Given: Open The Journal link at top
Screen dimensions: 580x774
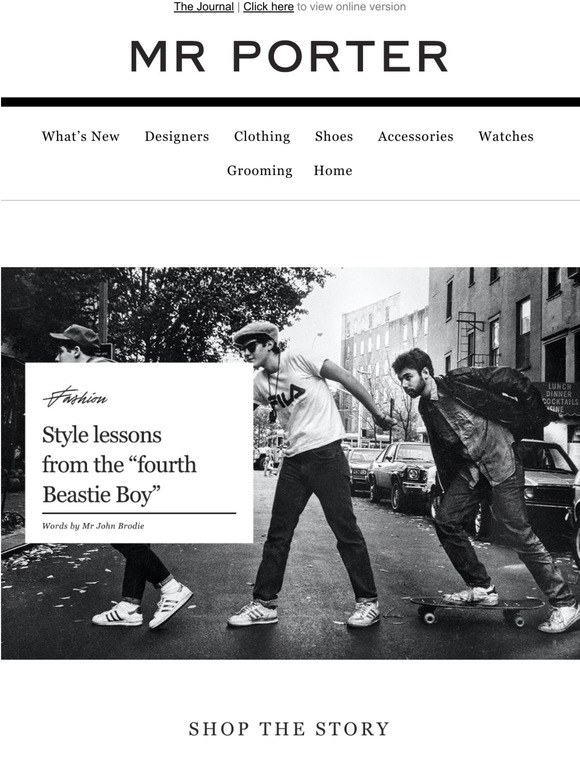Looking at the screenshot, I should click(203, 7).
